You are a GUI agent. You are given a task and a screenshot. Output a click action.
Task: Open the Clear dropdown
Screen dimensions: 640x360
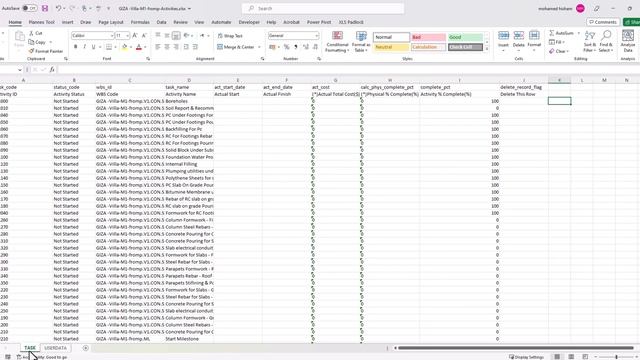pos(558,51)
